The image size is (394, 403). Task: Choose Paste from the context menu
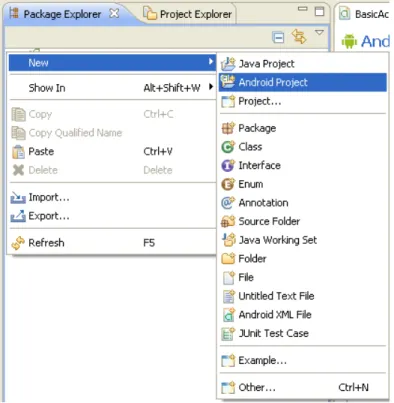pyautogui.click(x=112, y=152)
